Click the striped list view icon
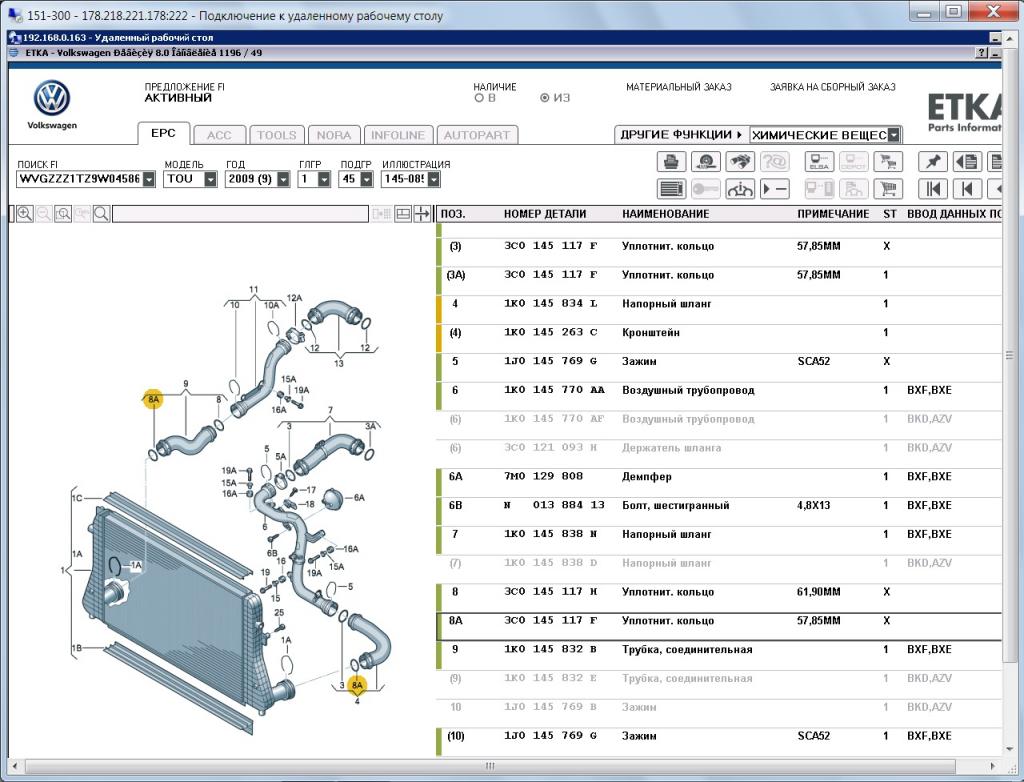 671,189
